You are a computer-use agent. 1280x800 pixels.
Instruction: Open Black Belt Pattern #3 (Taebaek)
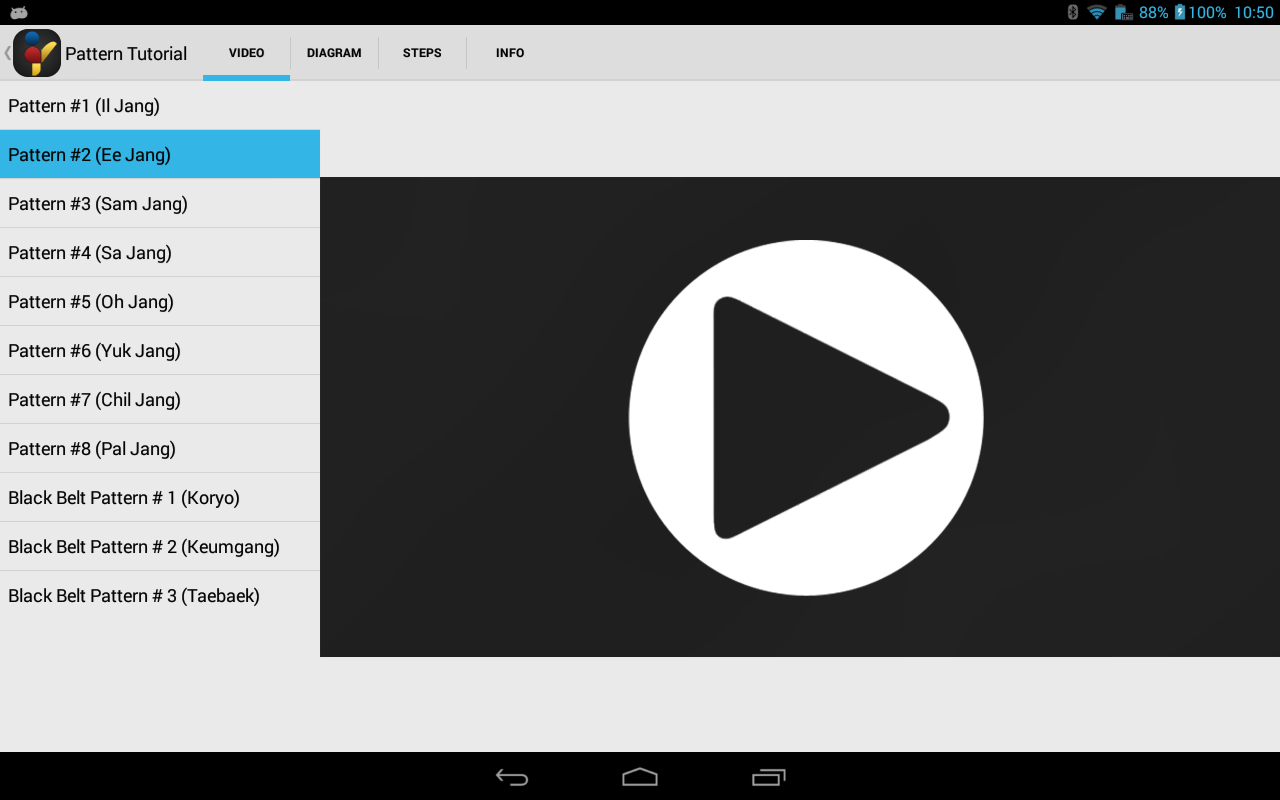[160, 595]
